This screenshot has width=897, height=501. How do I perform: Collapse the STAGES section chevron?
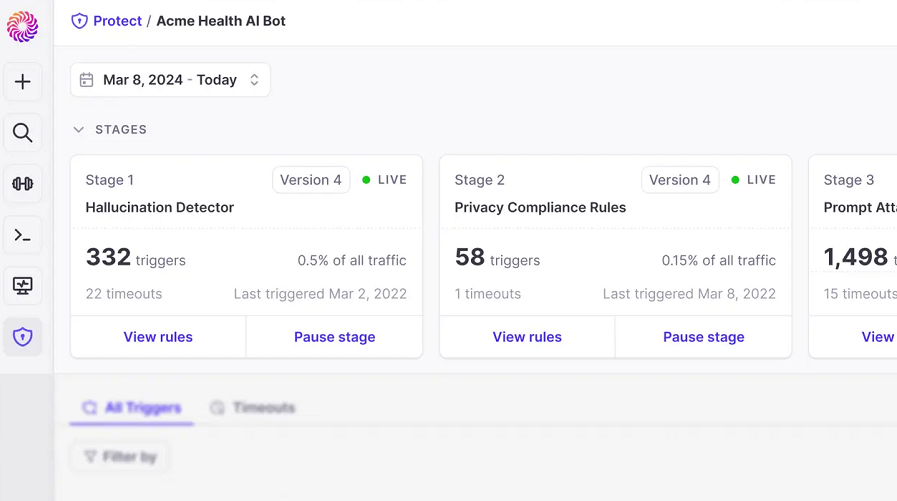tap(79, 130)
